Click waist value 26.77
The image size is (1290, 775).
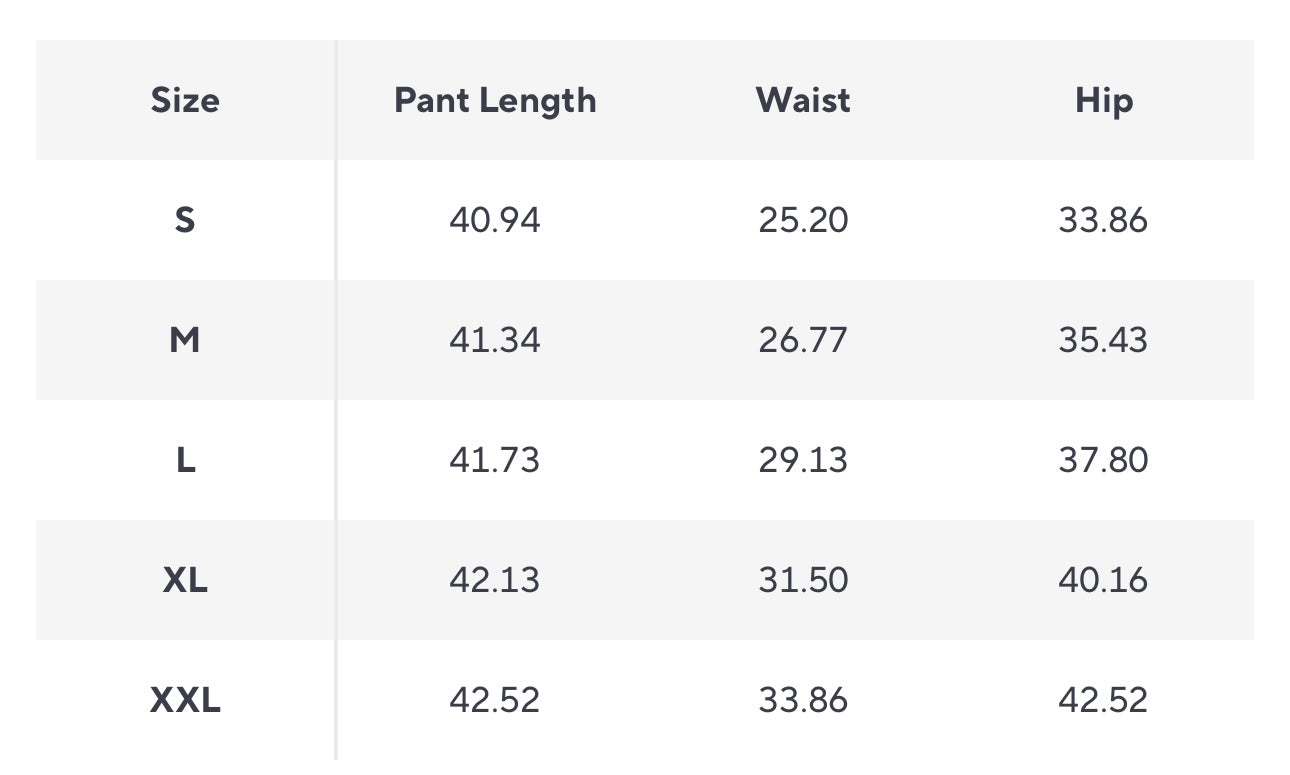[x=803, y=340]
